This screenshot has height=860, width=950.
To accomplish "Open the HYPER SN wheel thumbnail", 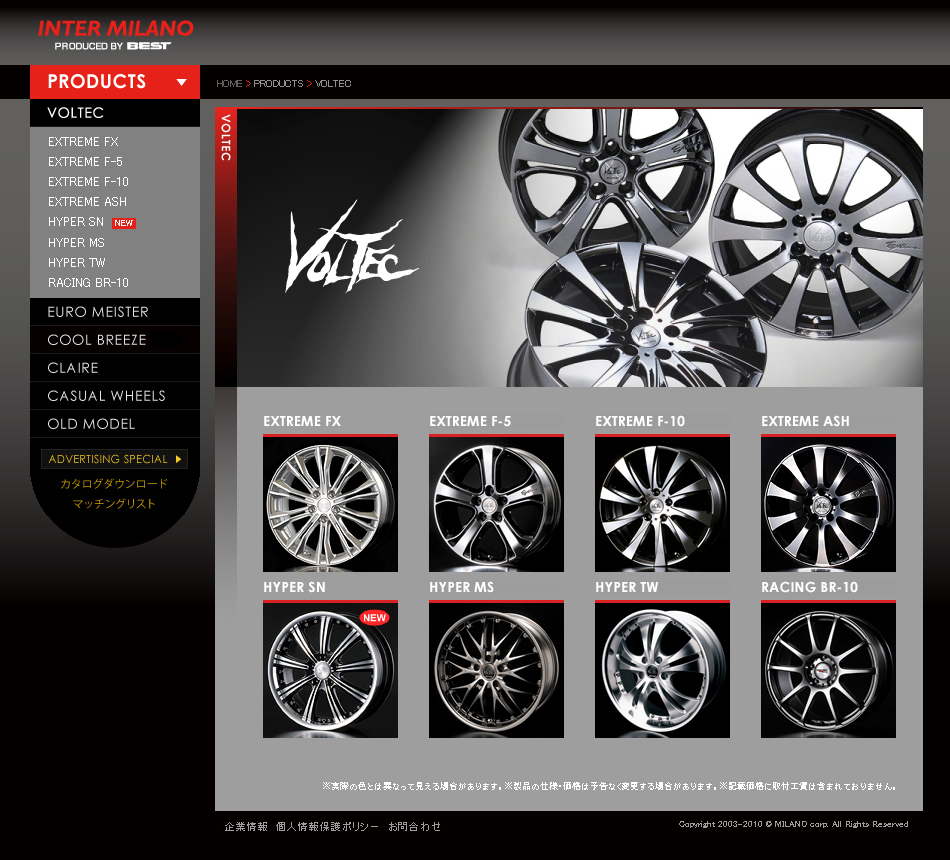I will pos(330,670).
